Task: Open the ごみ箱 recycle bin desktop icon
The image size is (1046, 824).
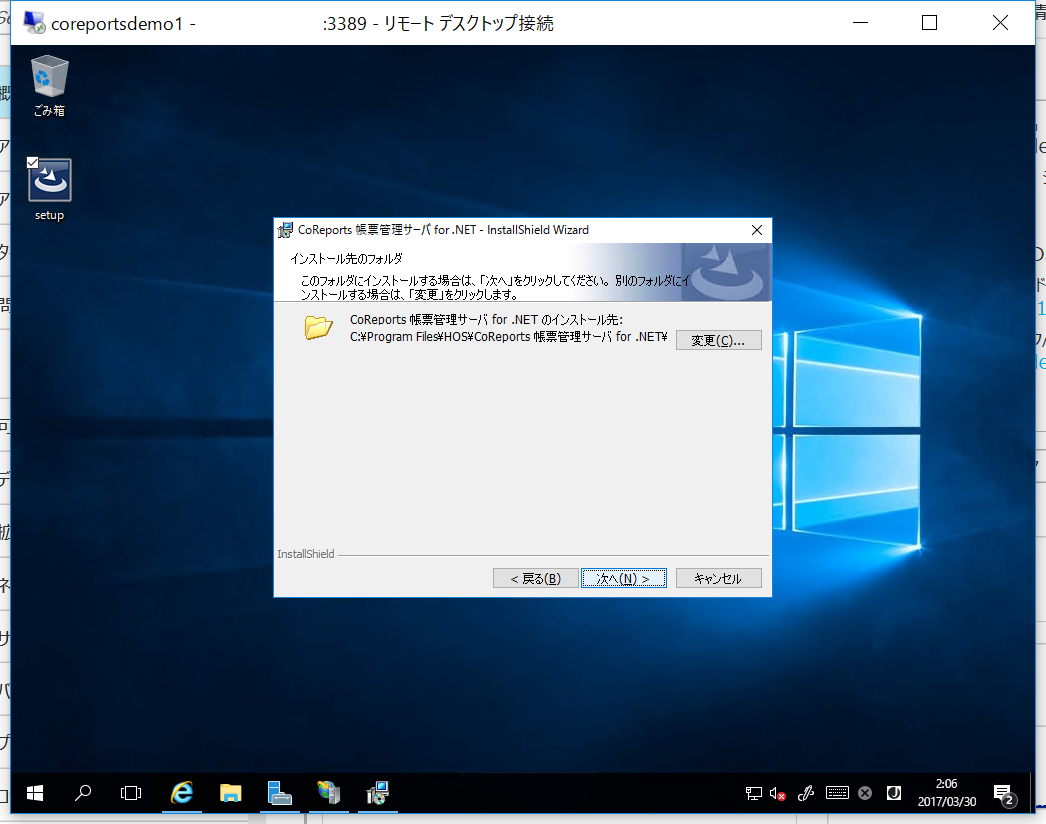Action: 49,86
